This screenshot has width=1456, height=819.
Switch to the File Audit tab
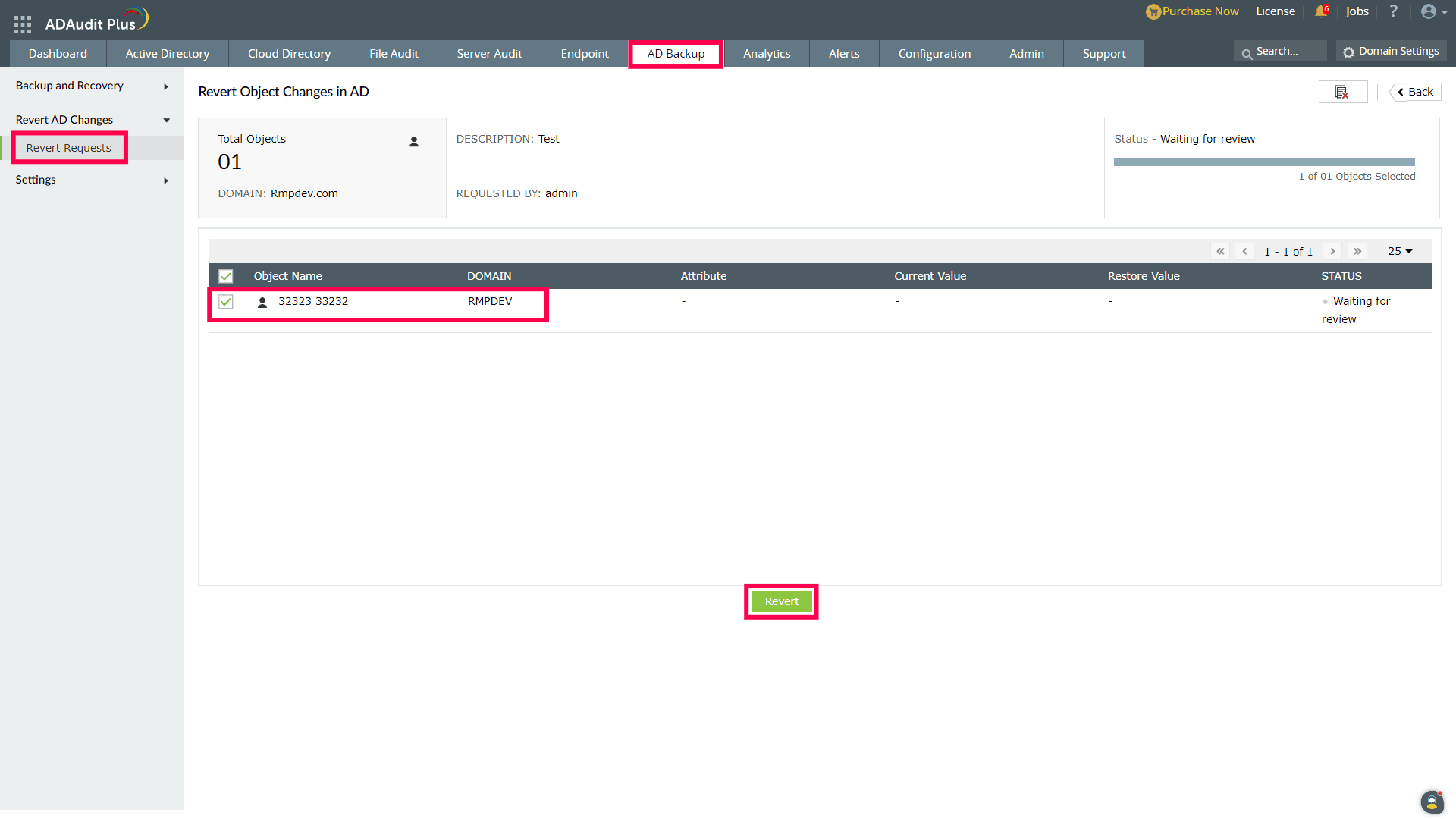pos(394,54)
